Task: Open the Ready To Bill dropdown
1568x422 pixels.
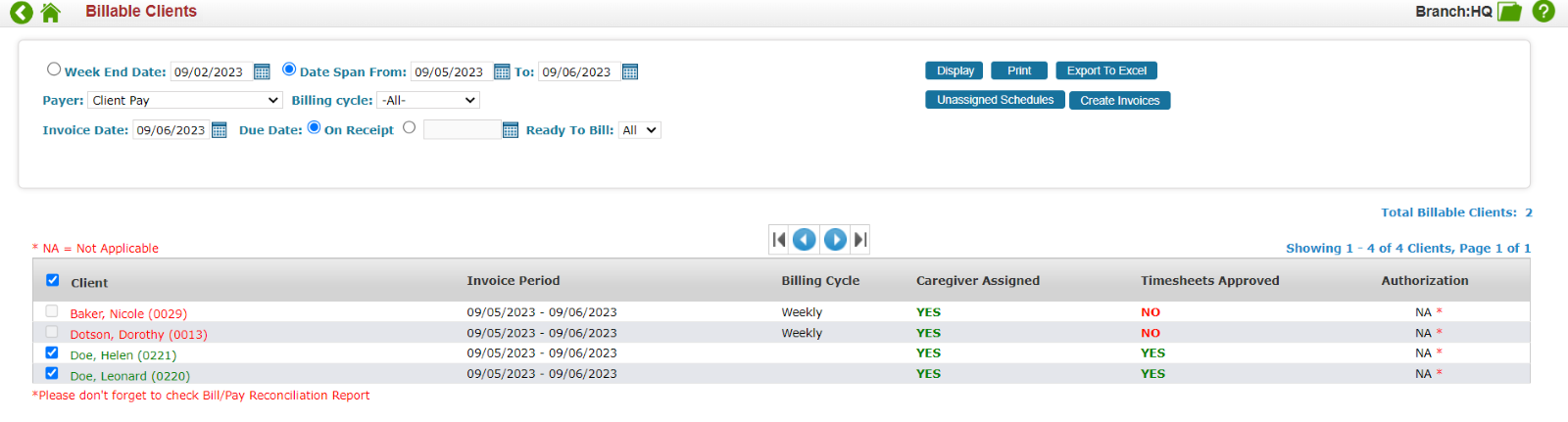Action: coord(639,130)
